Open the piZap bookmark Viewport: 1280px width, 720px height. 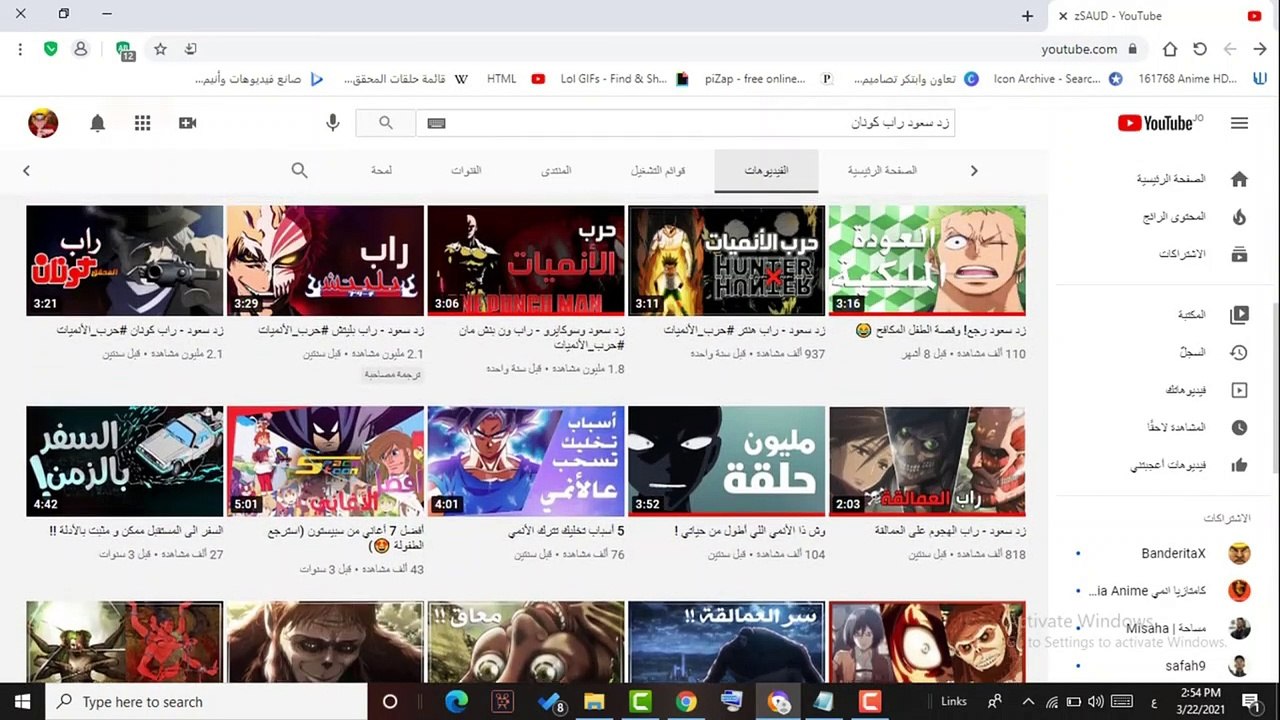pos(768,79)
